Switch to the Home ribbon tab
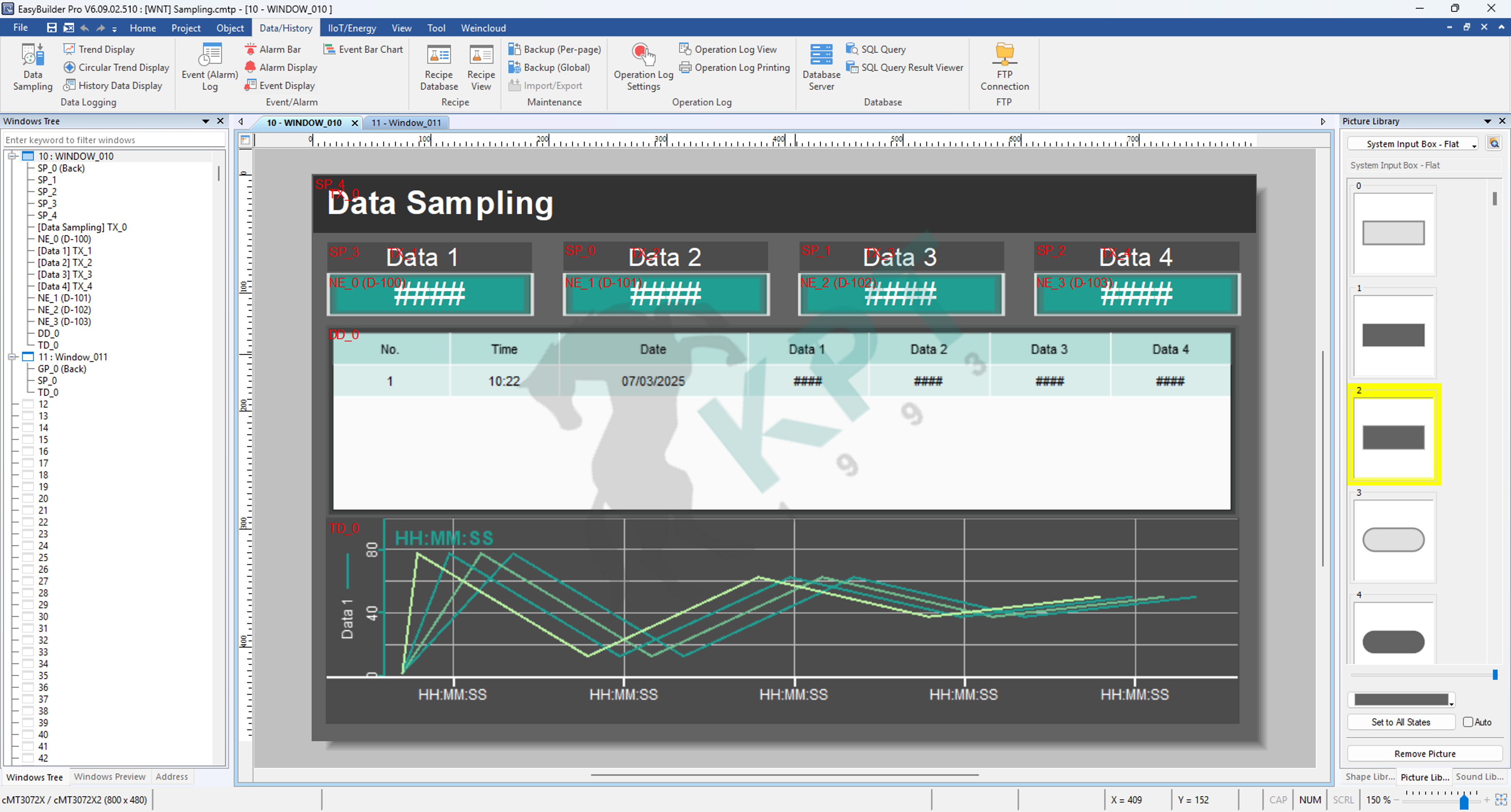 click(x=143, y=27)
